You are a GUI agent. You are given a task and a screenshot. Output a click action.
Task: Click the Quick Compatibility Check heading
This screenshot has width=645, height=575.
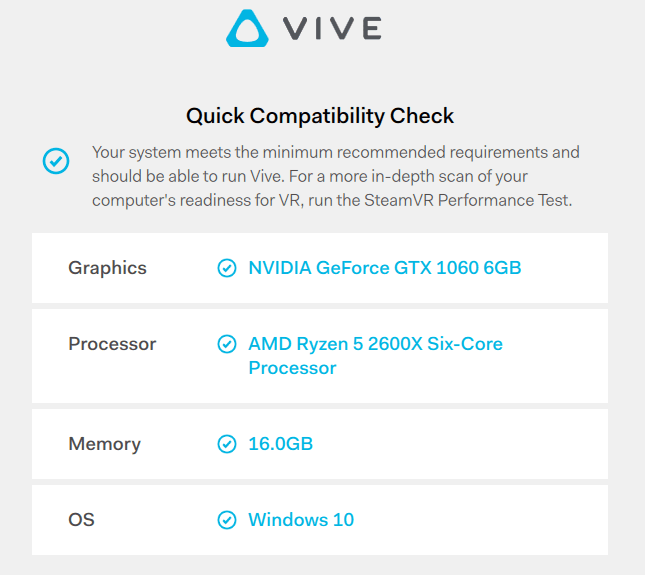pyautogui.click(x=320, y=116)
